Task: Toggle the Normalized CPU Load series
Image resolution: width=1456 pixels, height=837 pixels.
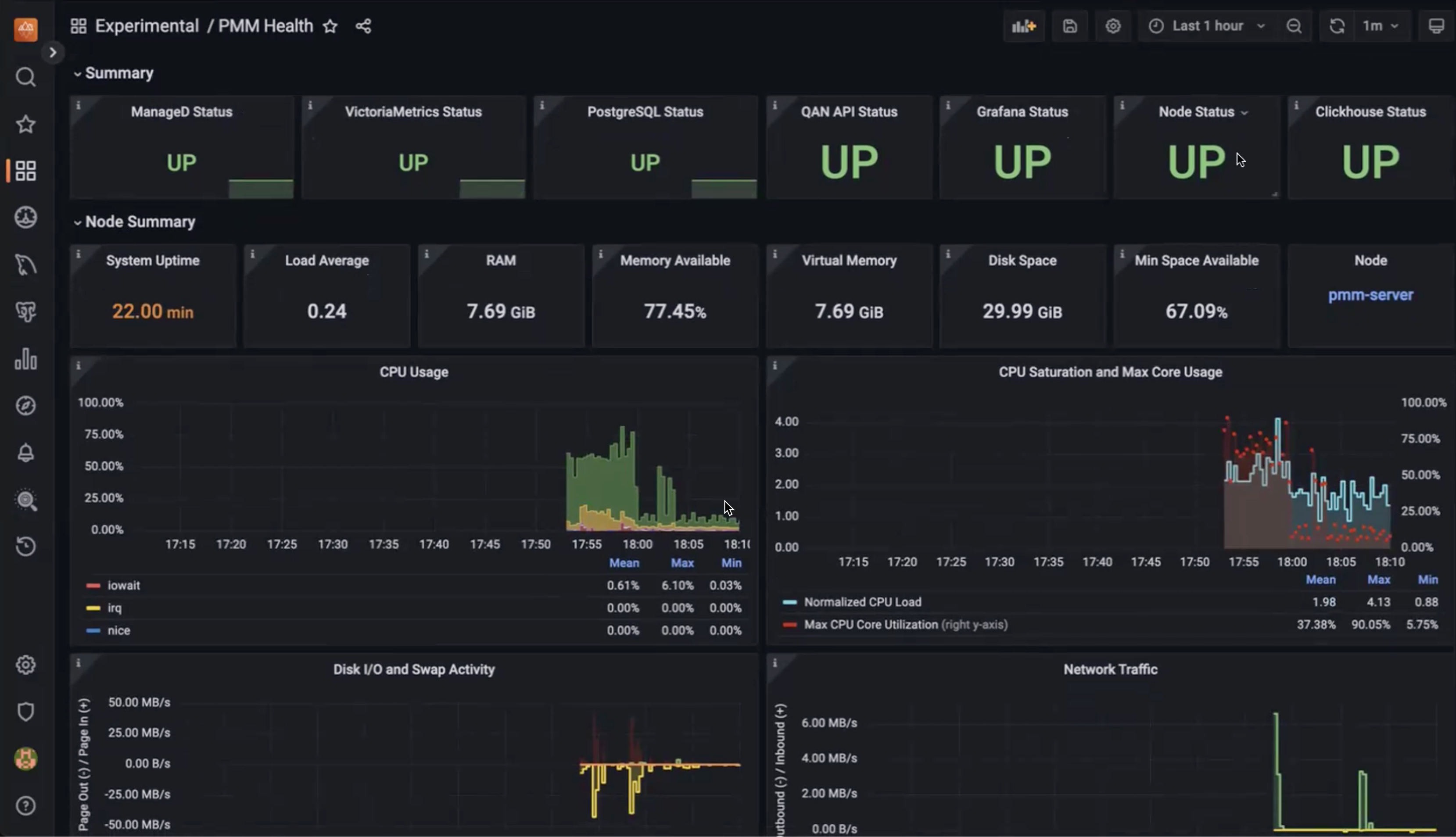Action: (862, 602)
